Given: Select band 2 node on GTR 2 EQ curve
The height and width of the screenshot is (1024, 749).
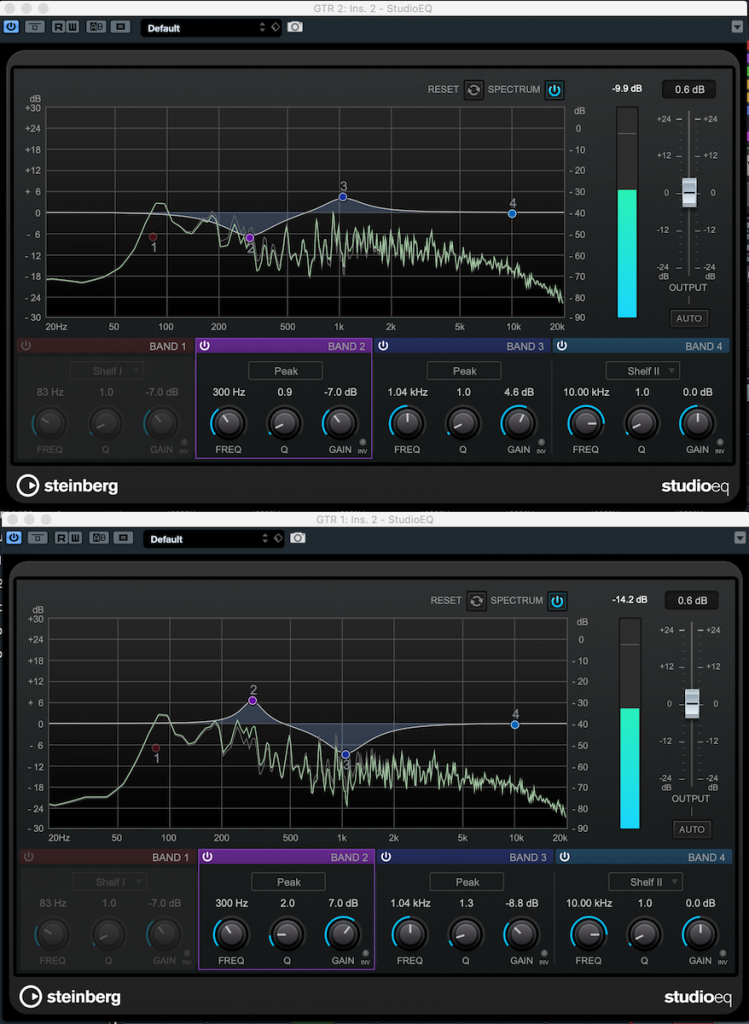Looking at the screenshot, I should click(249, 238).
